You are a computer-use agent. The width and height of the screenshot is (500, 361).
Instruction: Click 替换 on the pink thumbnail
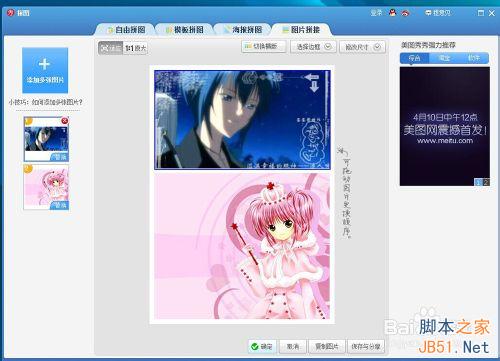pos(59,205)
